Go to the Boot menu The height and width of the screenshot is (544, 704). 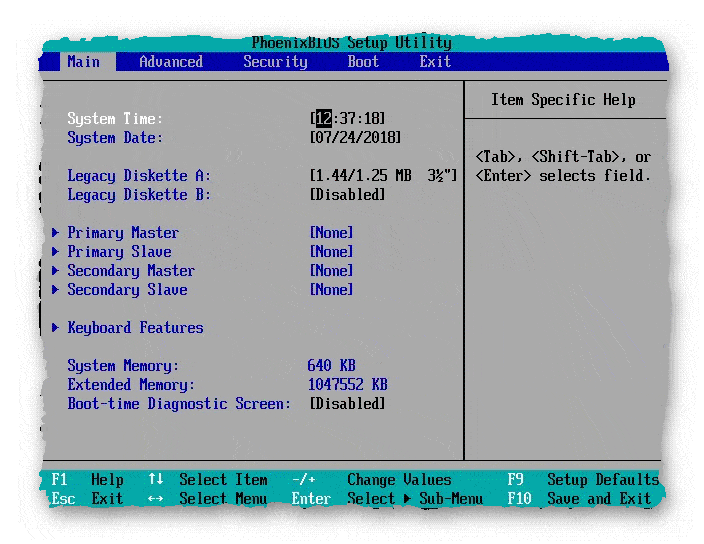coord(363,61)
